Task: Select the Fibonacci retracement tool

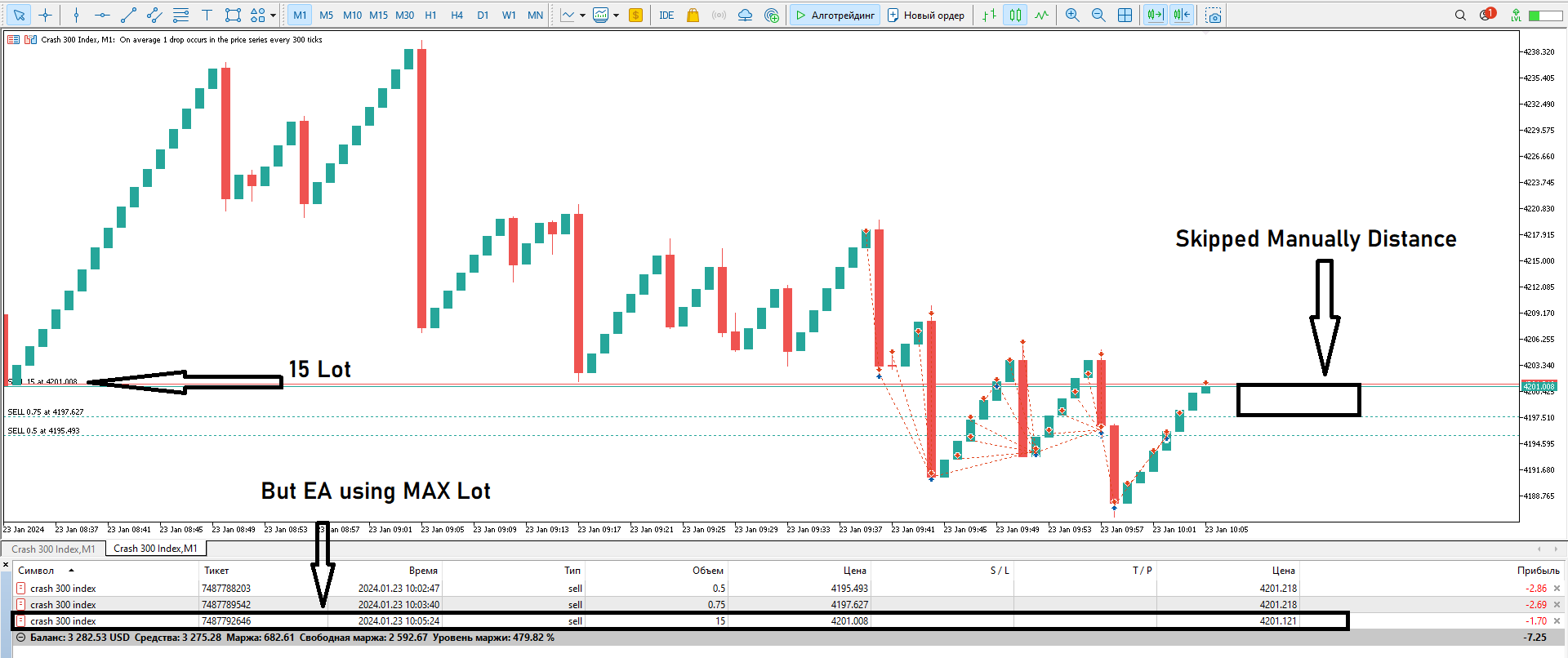Action: tap(180, 15)
